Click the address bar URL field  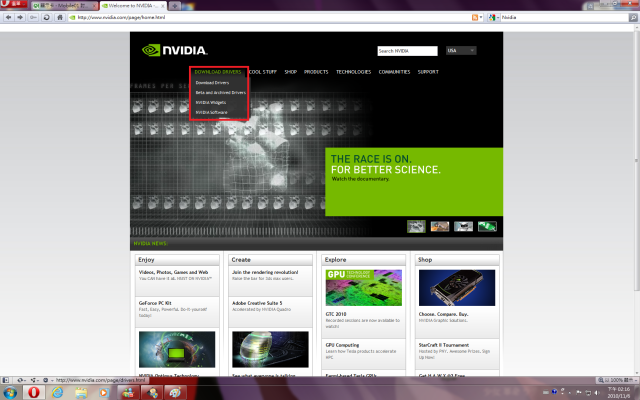click(269, 18)
